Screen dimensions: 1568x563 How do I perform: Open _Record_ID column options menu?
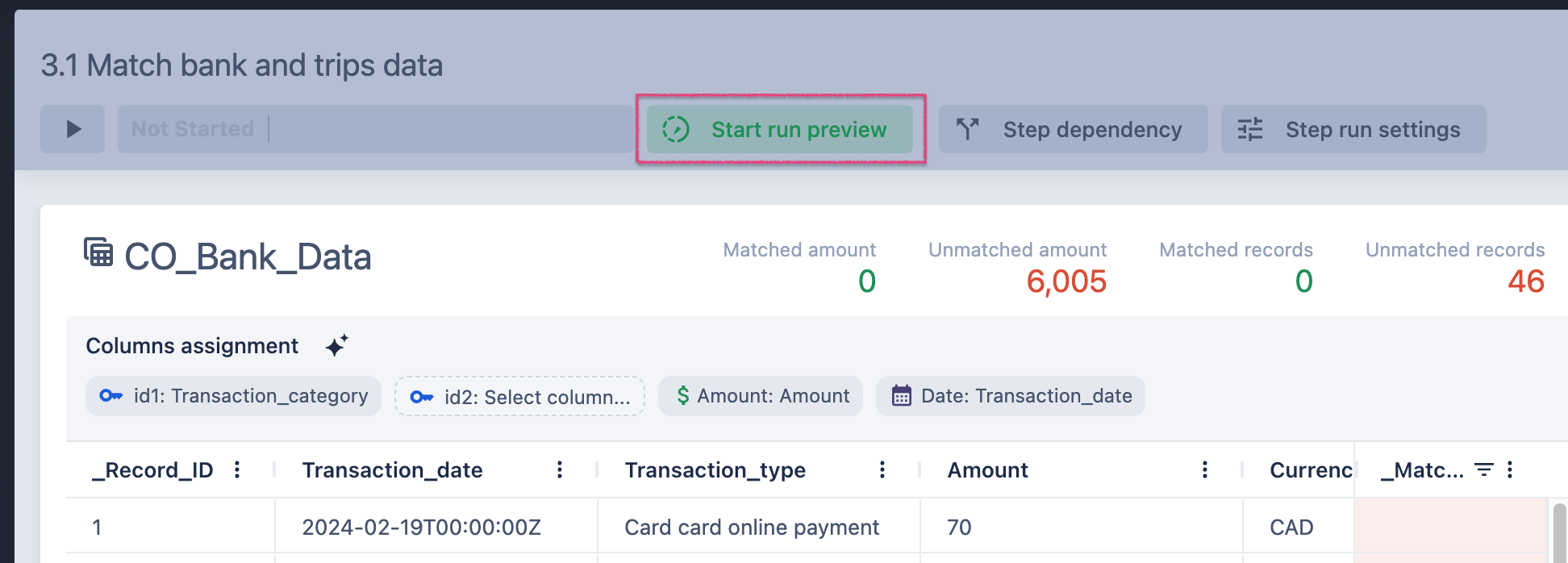pos(237,469)
